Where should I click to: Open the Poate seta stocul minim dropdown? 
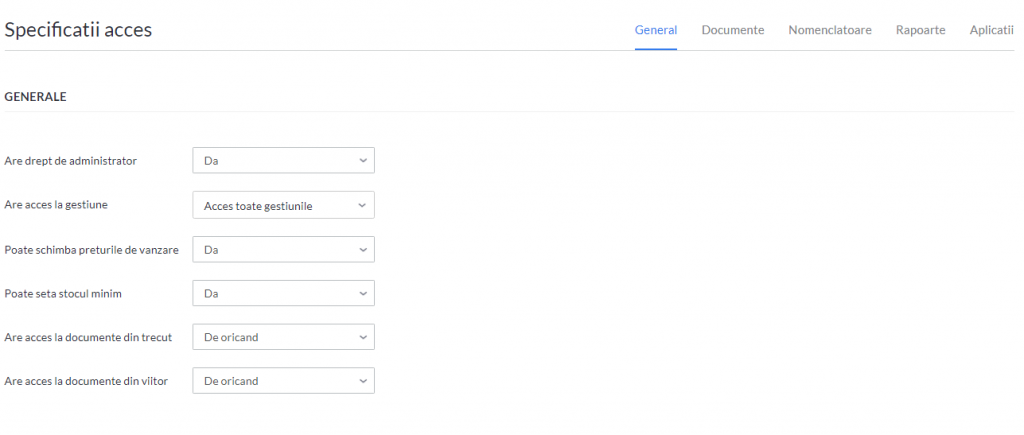(283, 293)
